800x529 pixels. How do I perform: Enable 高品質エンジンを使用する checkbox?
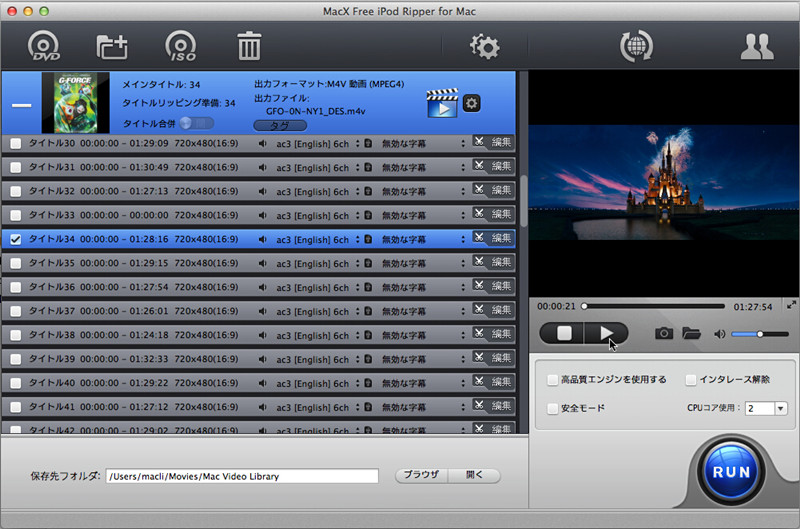click(552, 380)
